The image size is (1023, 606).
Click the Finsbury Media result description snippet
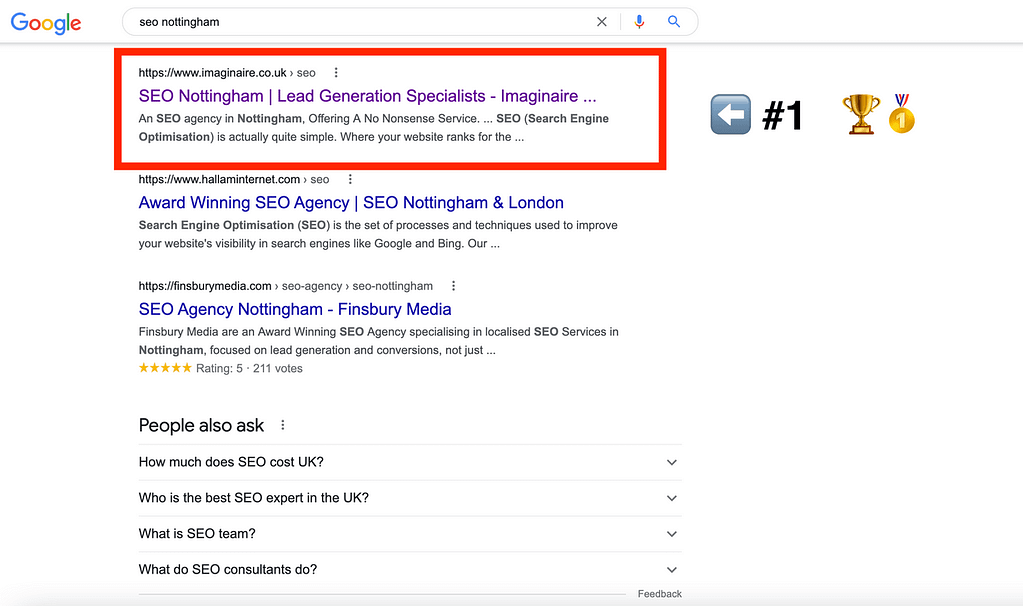click(x=378, y=341)
